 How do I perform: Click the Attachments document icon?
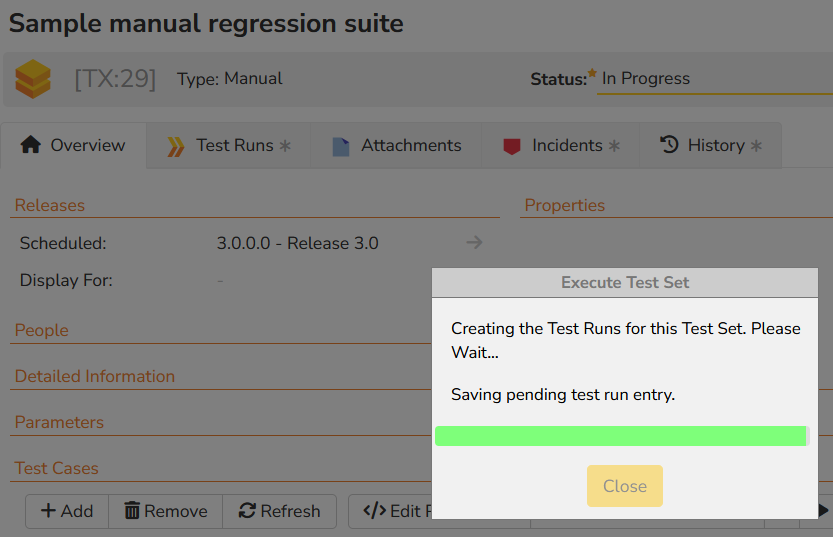(x=340, y=147)
